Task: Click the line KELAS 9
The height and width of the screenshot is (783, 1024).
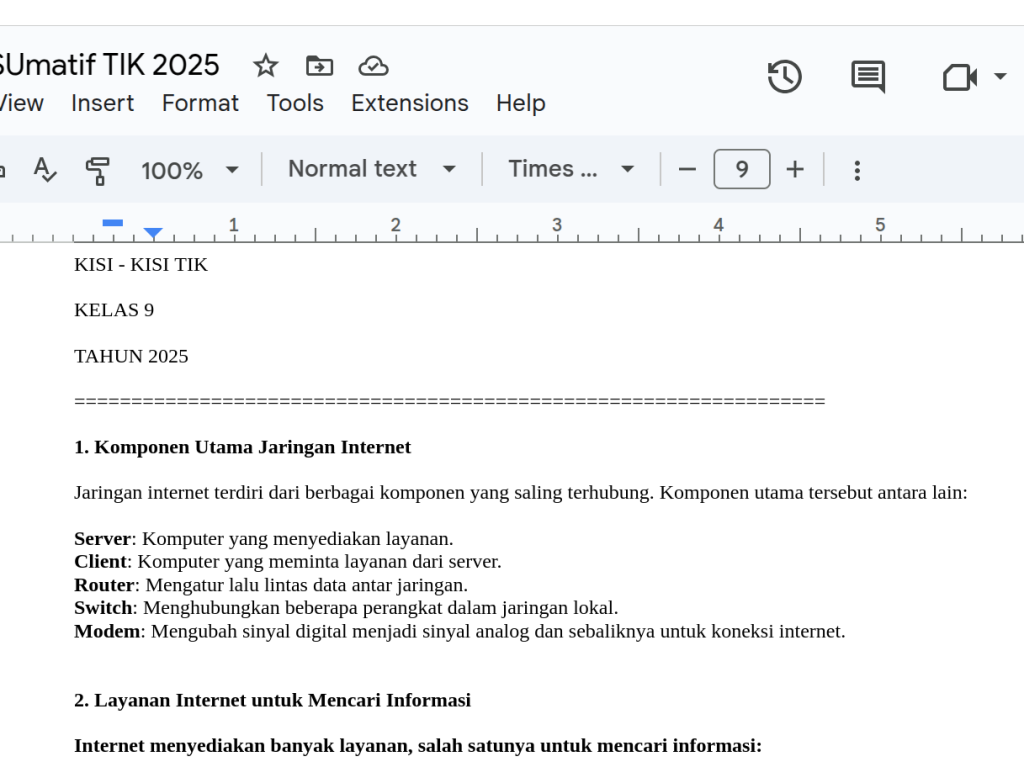Action: coord(114,310)
